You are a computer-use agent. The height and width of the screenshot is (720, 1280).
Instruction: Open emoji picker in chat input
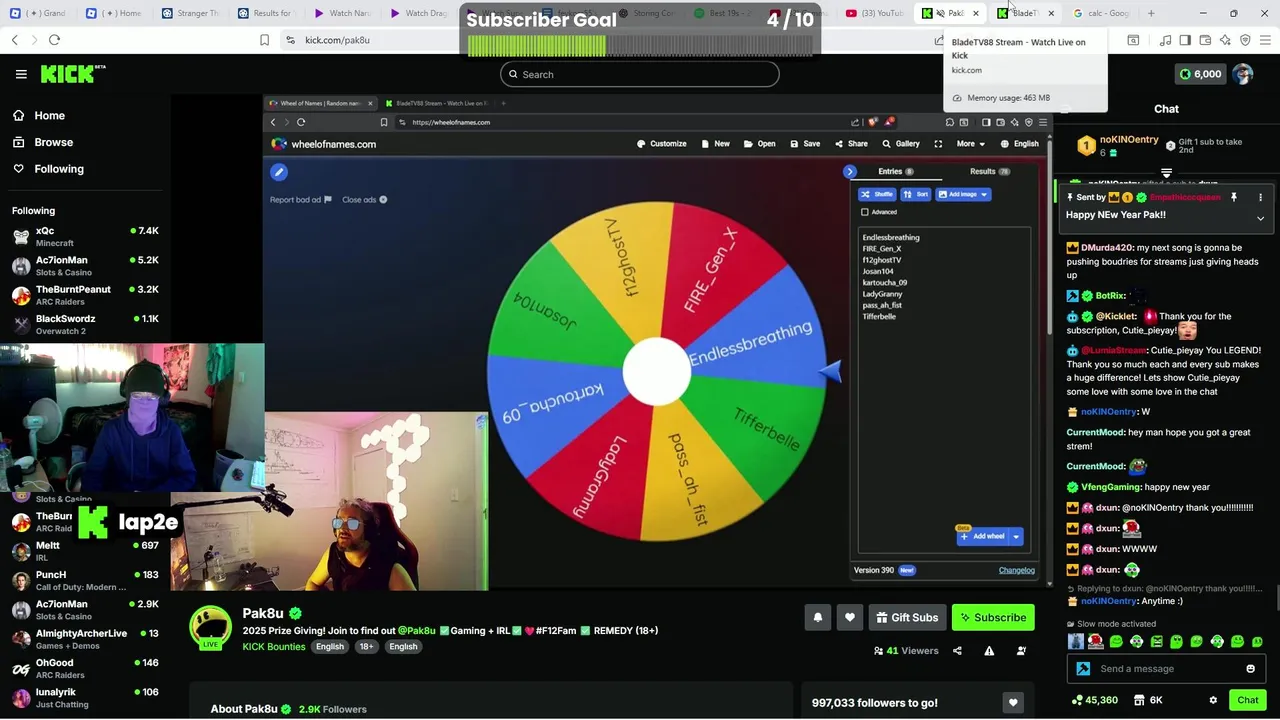1250,669
